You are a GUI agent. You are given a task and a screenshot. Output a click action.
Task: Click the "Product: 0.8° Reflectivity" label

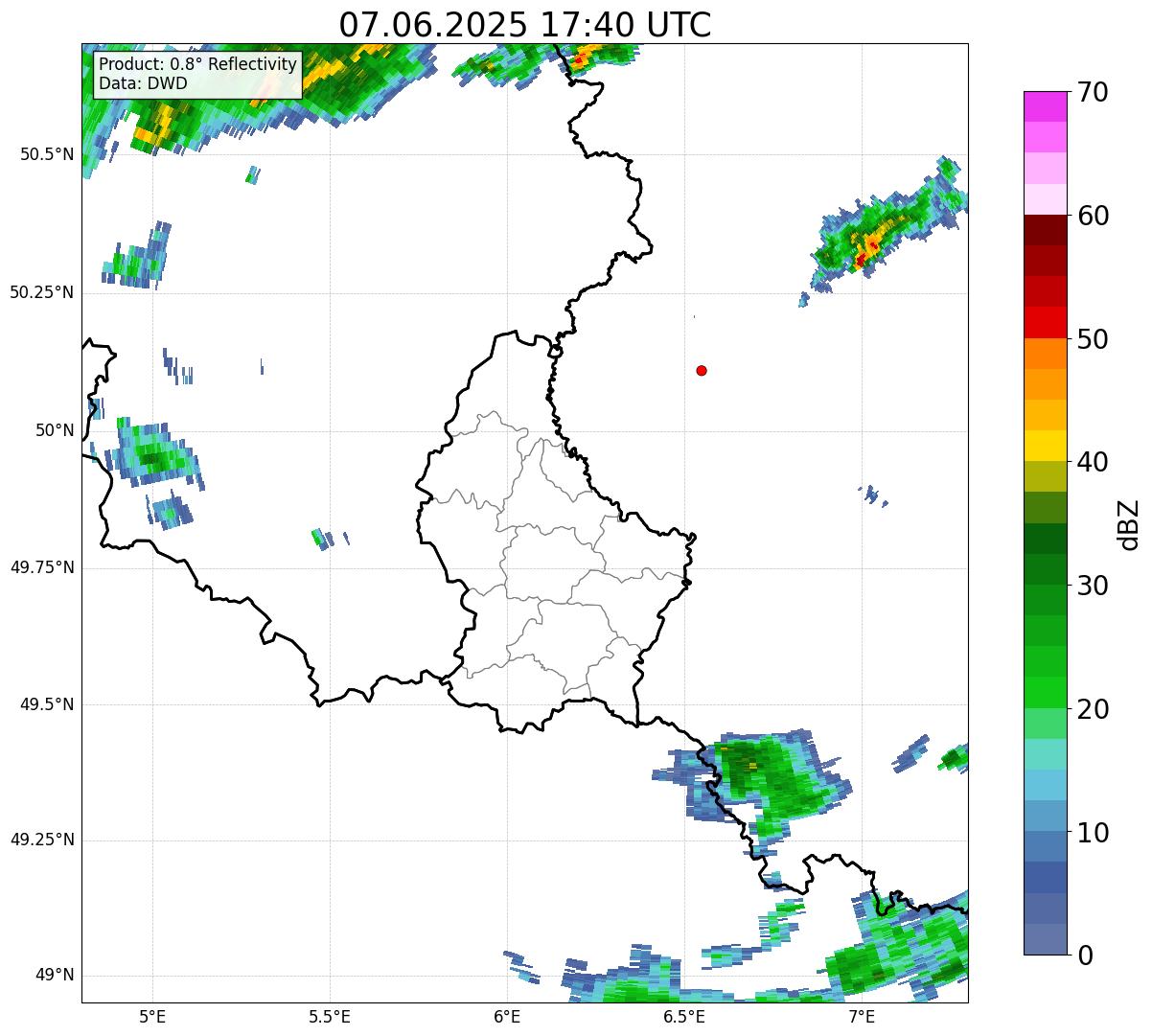pyautogui.click(x=198, y=64)
